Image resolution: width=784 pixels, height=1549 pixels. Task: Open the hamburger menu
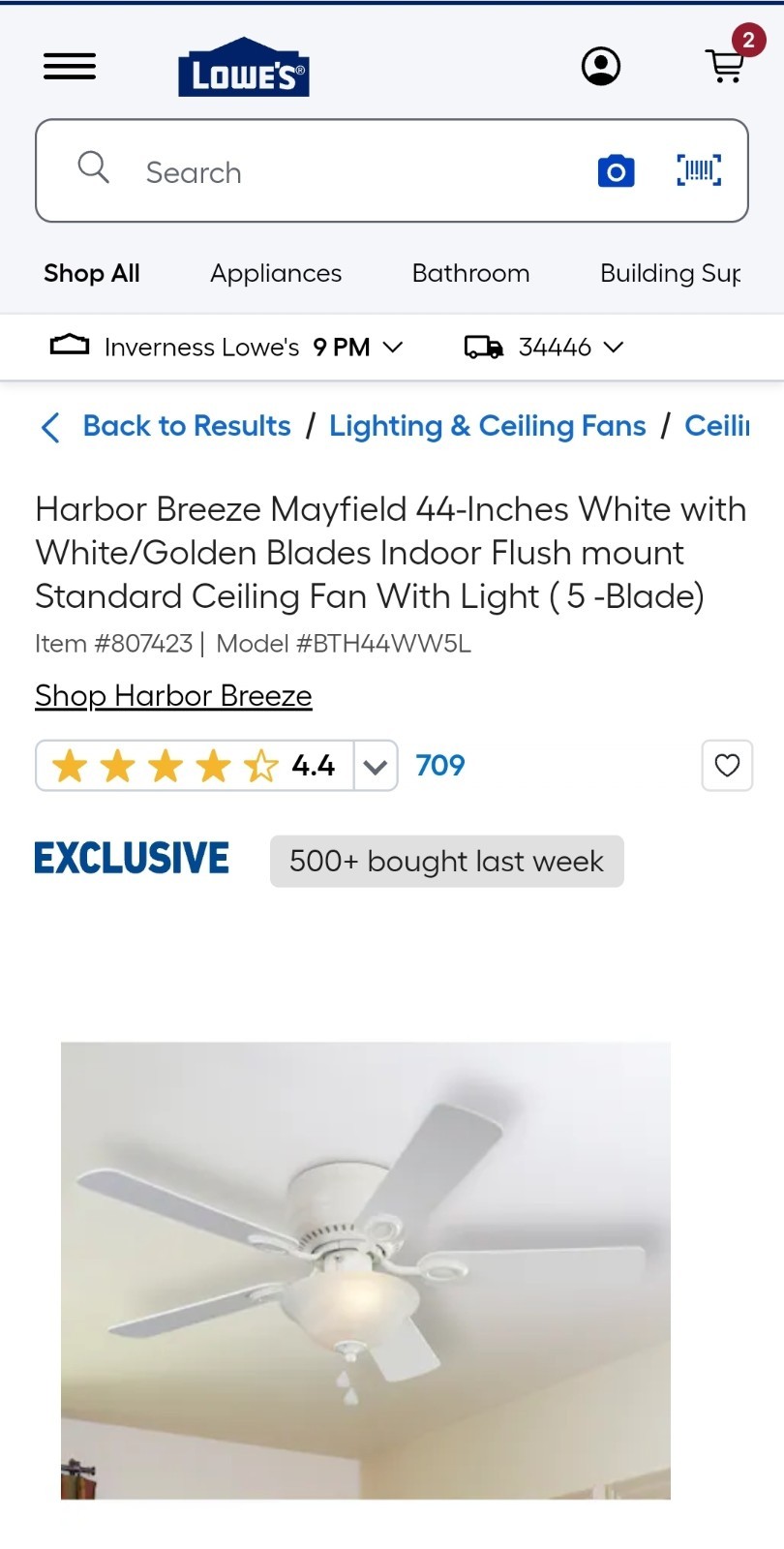point(70,67)
